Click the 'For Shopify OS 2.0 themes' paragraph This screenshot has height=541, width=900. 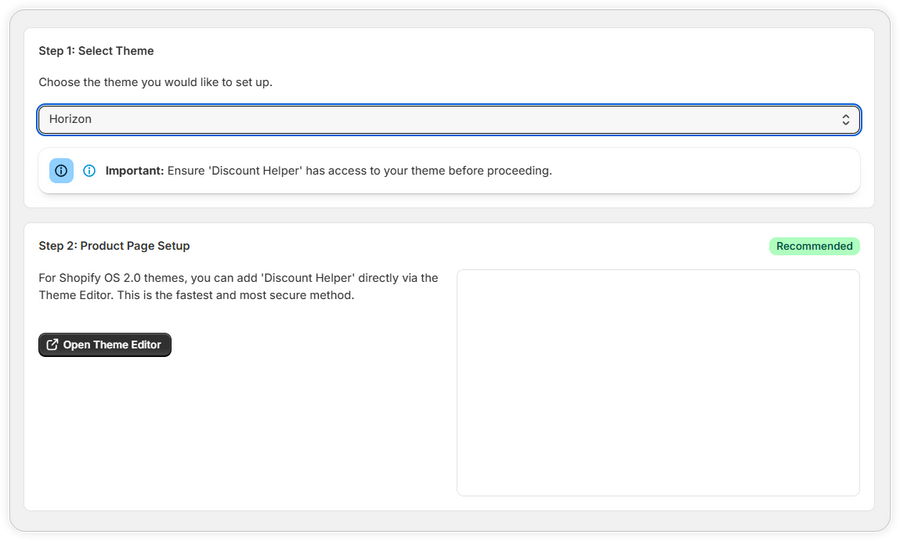click(x=238, y=286)
